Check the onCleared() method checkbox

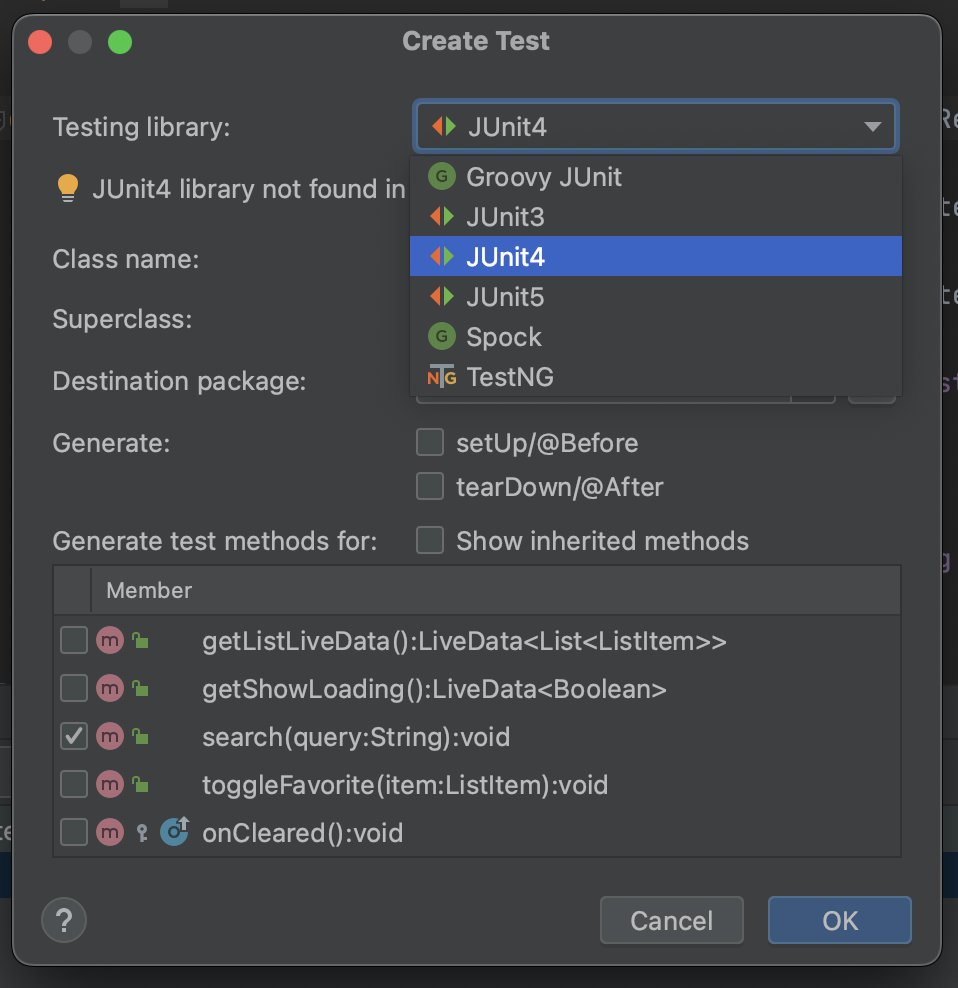(74, 832)
